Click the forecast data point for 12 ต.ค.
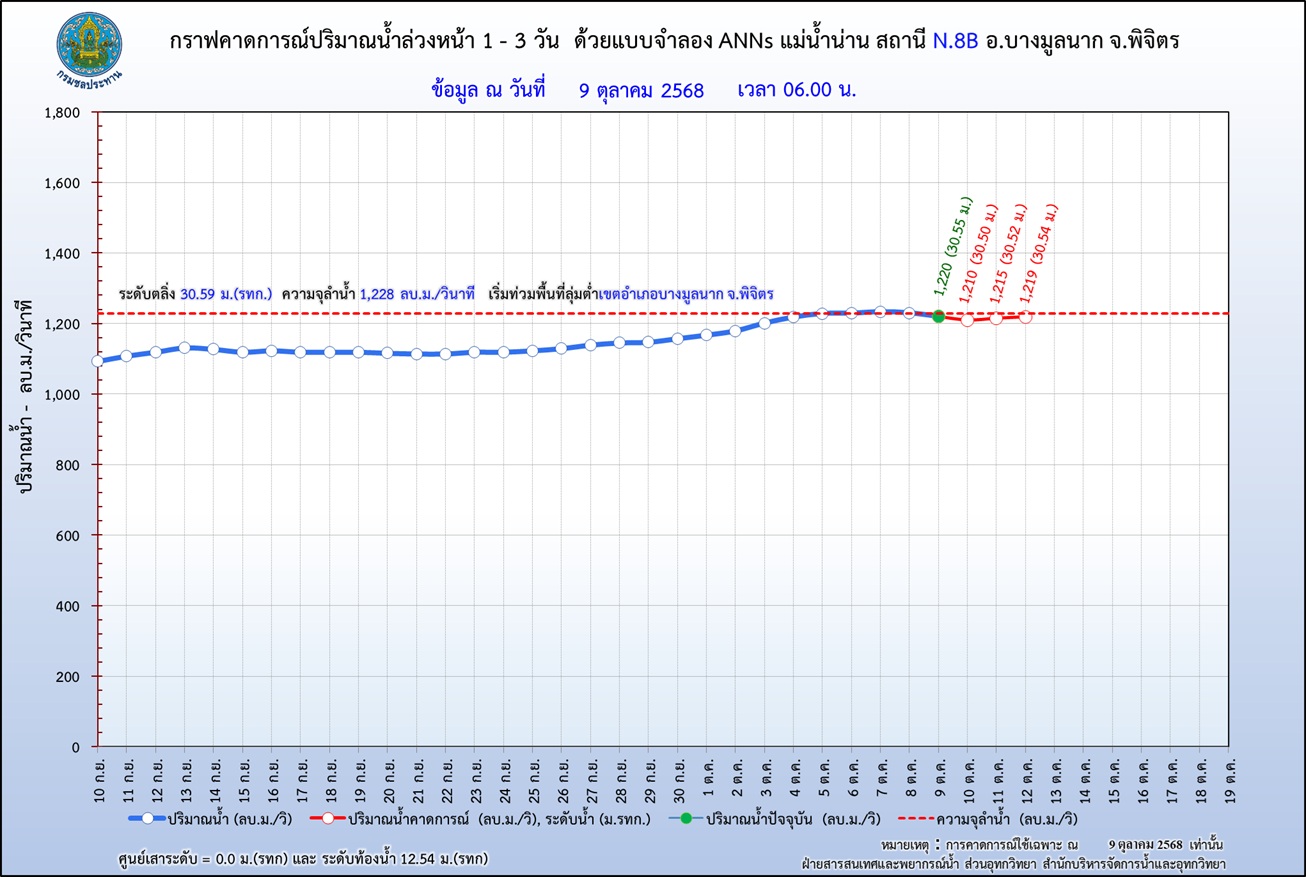Screen dimensions: 1306x877 pyautogui.click(x=1025, y=317)
